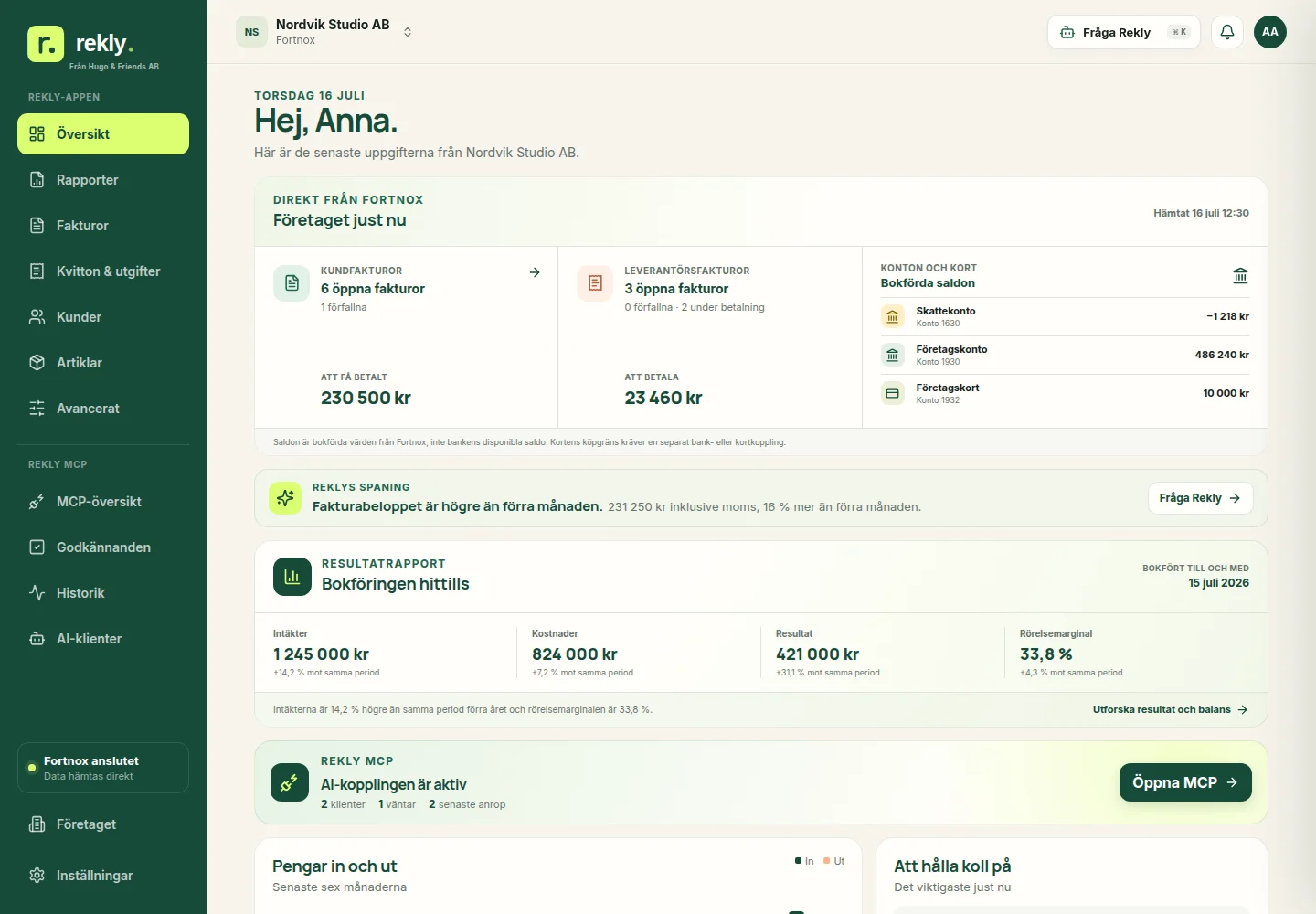The image size is (1316, 914).
Task: Go to Godkännanden
Action: 103,547
